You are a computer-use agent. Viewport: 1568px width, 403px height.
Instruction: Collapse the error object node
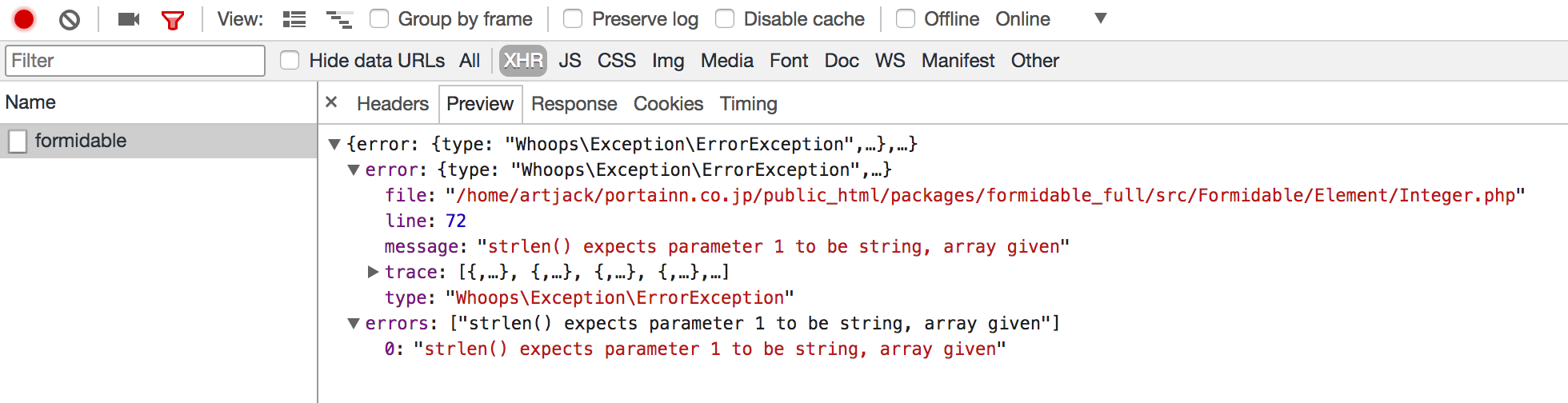coord(354,170)
